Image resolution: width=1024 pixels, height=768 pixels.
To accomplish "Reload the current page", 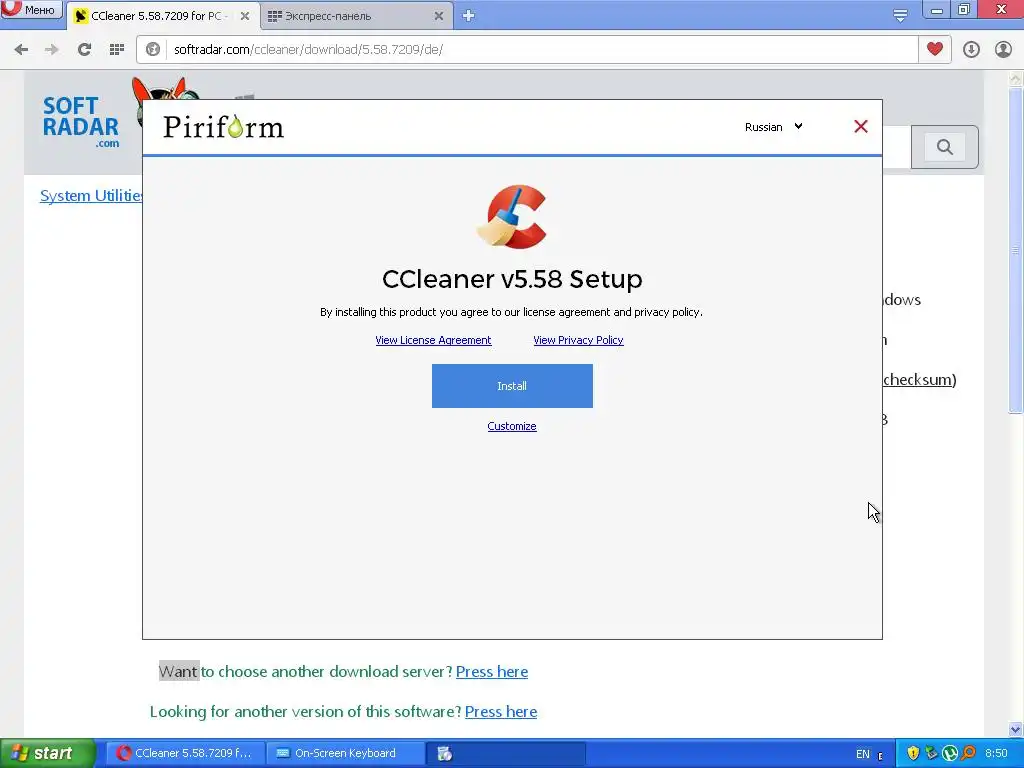I will click(84, 50).
